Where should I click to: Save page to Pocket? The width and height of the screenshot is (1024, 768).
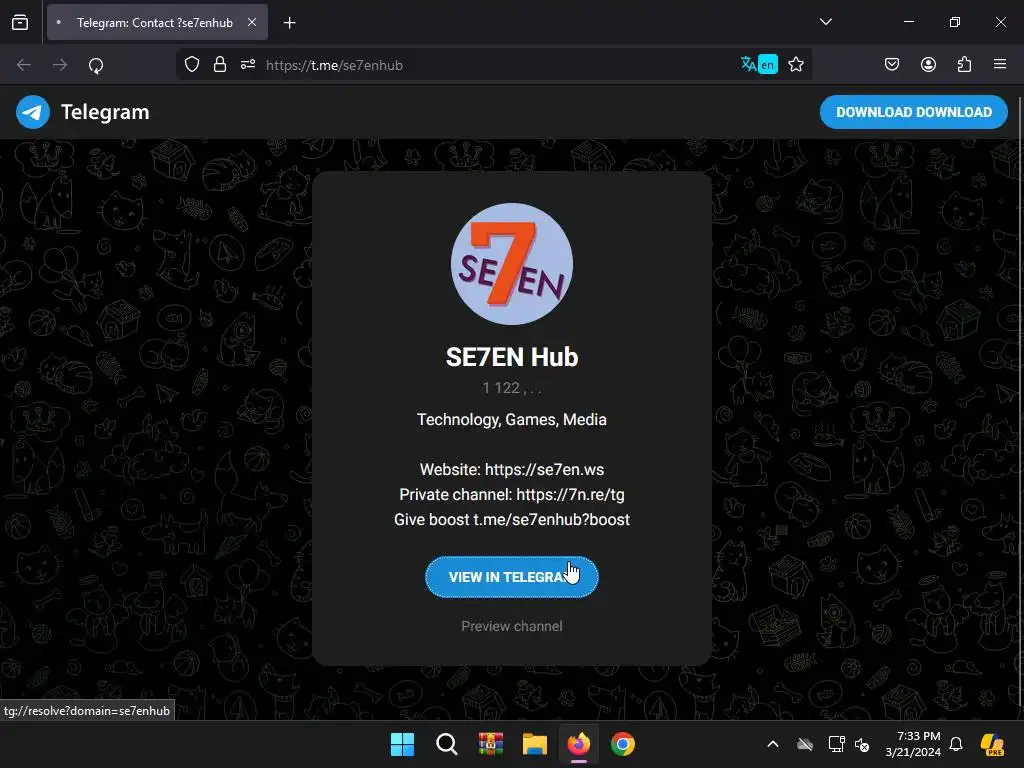(x=892, y=64)
